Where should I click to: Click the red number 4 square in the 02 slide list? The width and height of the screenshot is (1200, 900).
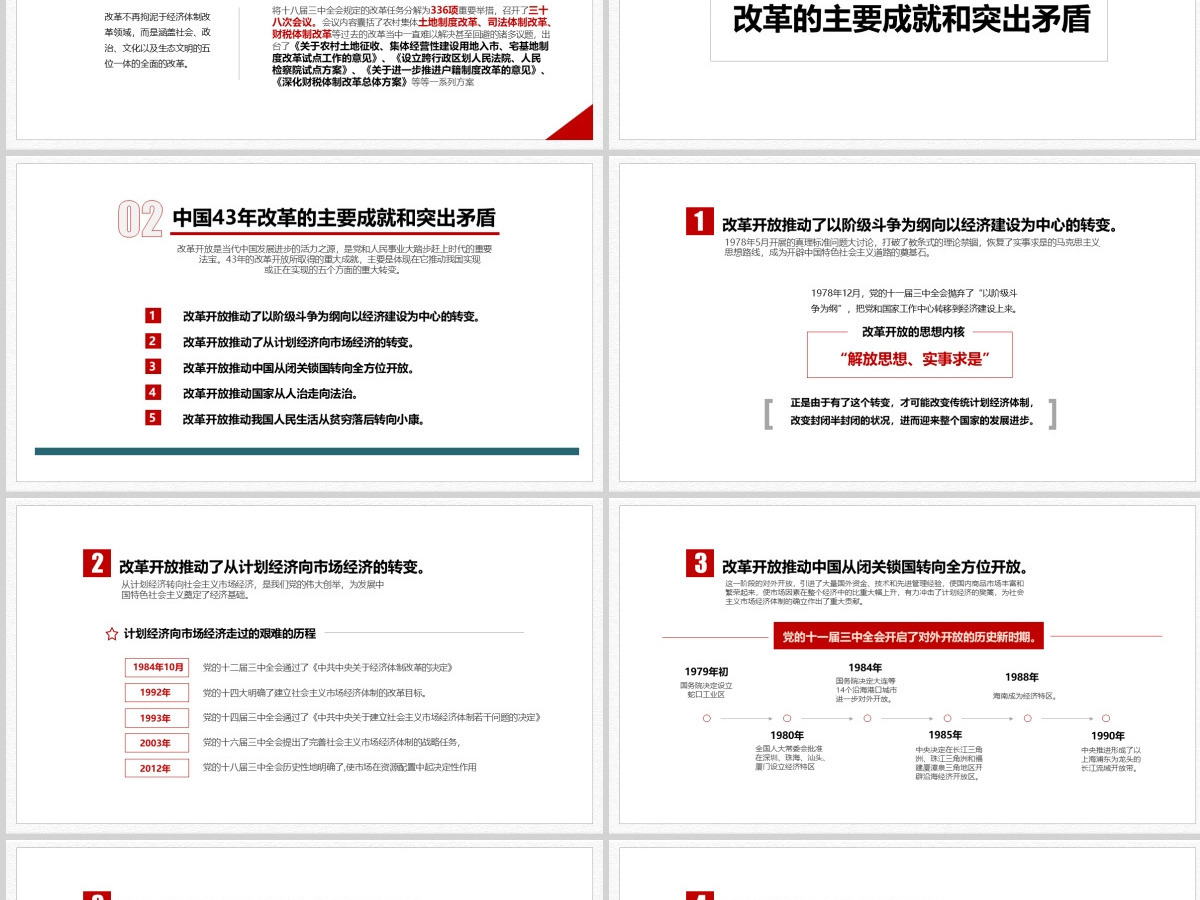[x=153, y=393]
